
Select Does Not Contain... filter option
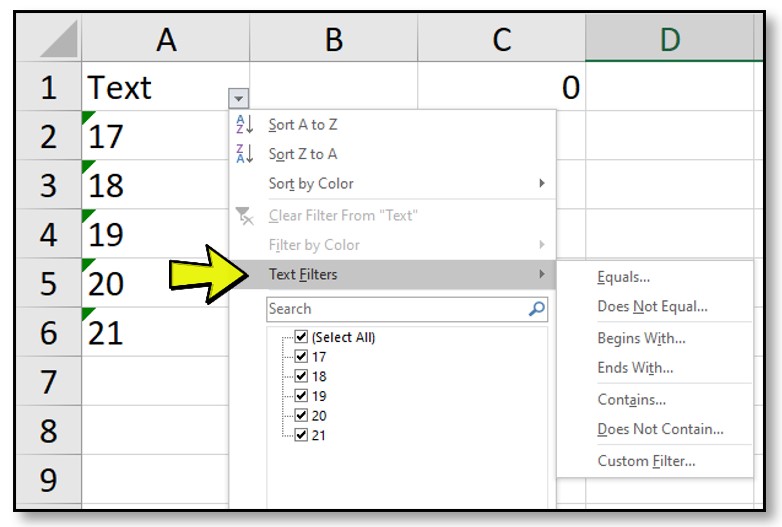coord(660,429)
